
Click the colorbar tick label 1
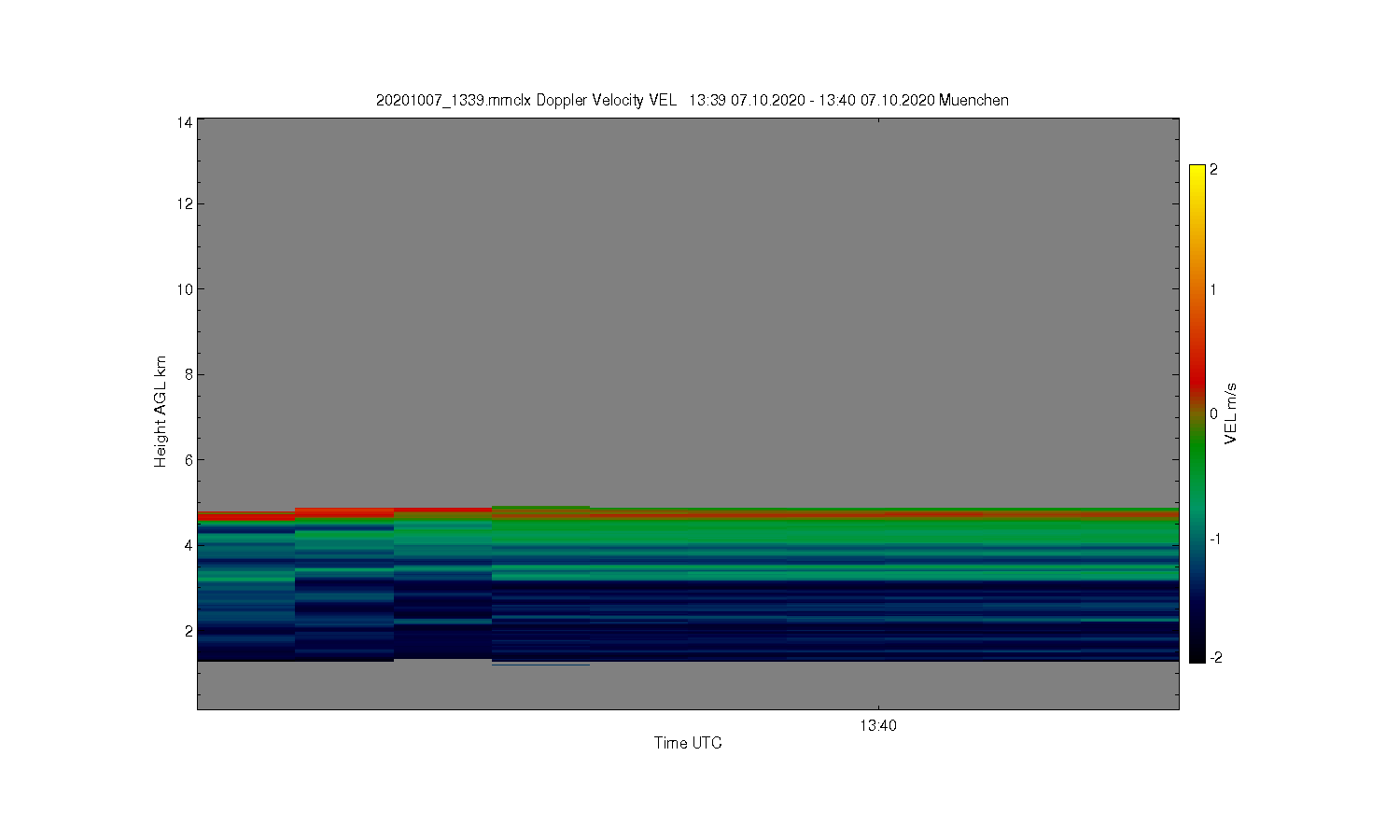click(x=1213, y=289)
